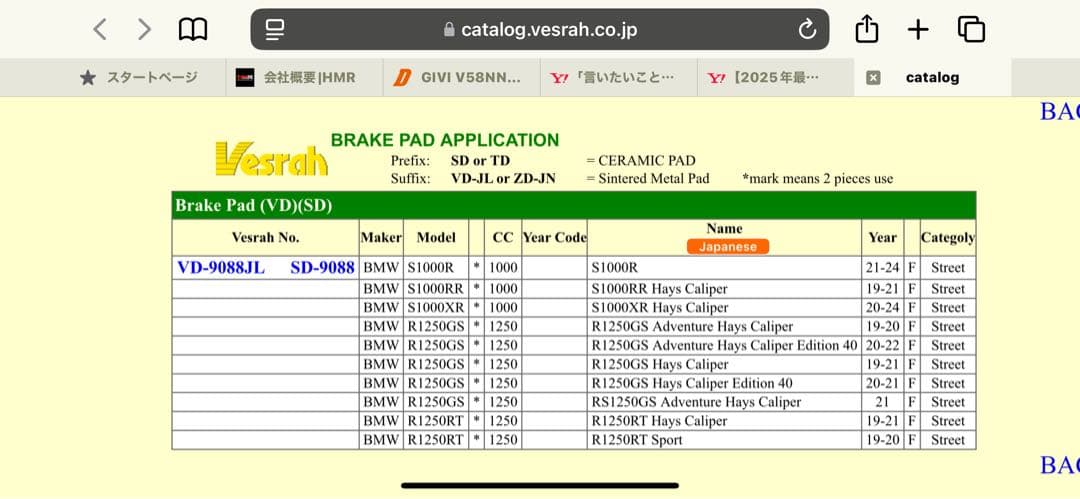Reload the page with the refresh icon

click(x=807, y=30)
